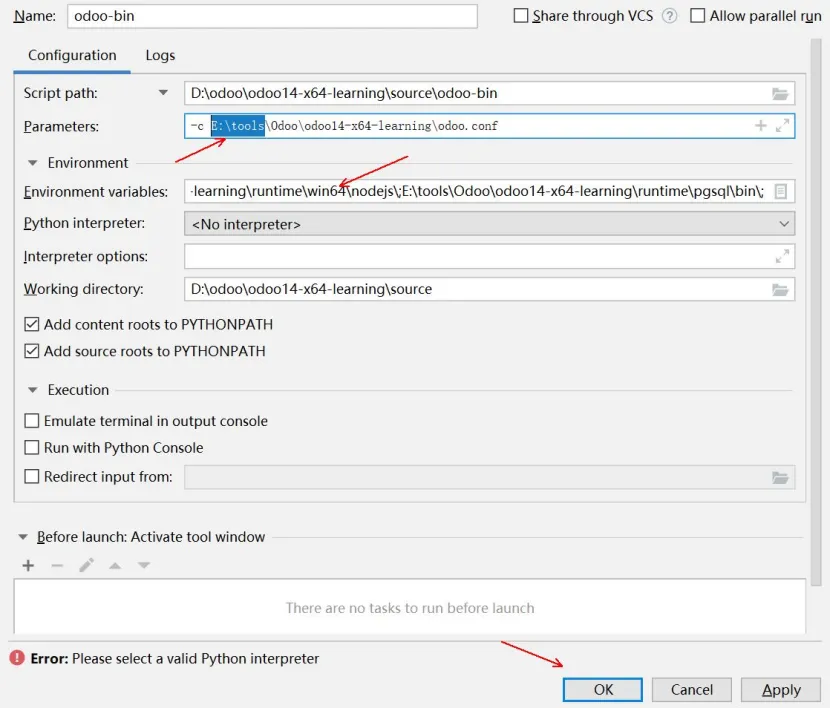830x708 pixels.
Task: Expand the Parameters field editor
Action: [782, 125]
